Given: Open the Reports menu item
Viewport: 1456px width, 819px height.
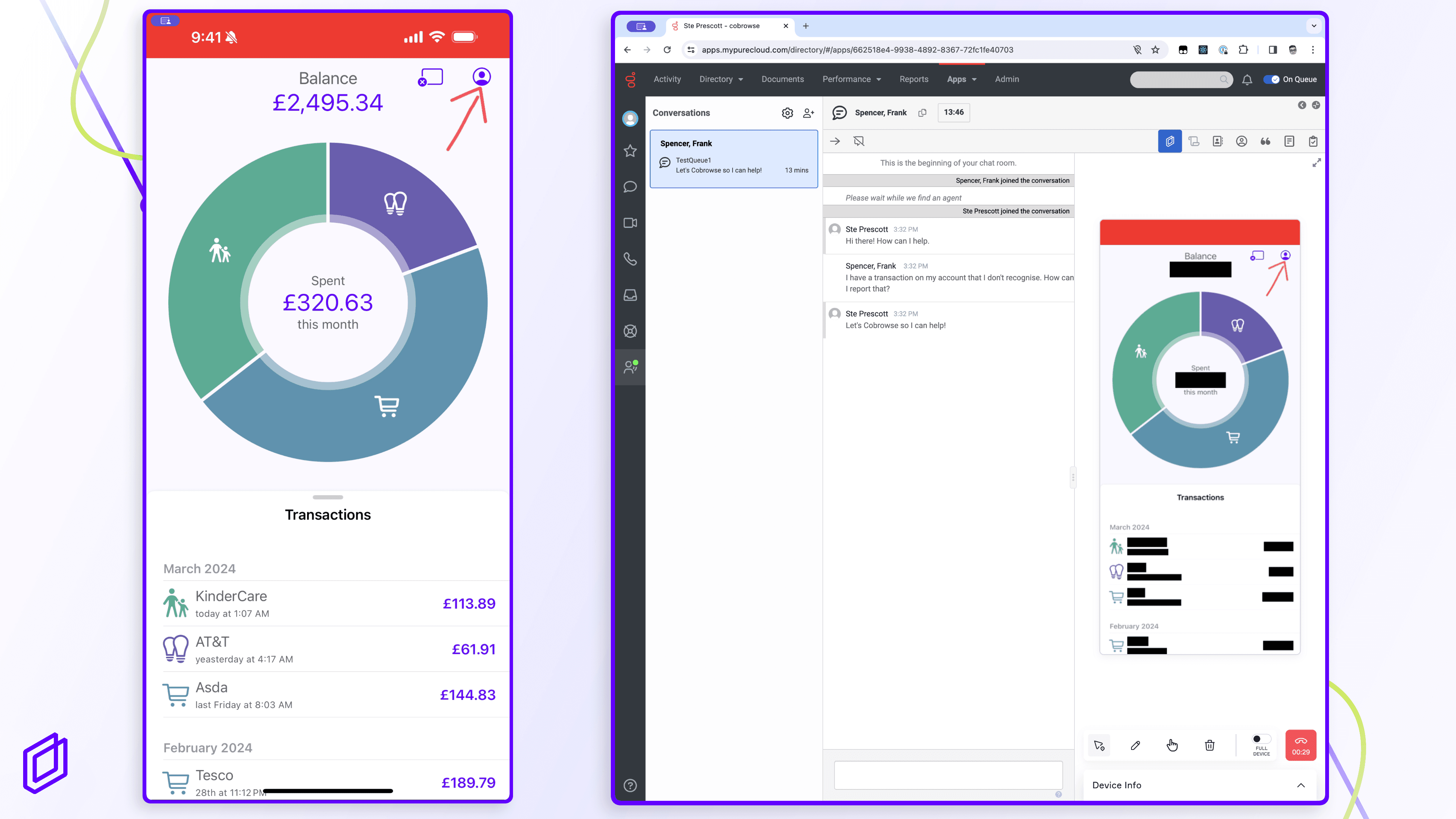Looking at the screenshot, I should coord(913,79).
